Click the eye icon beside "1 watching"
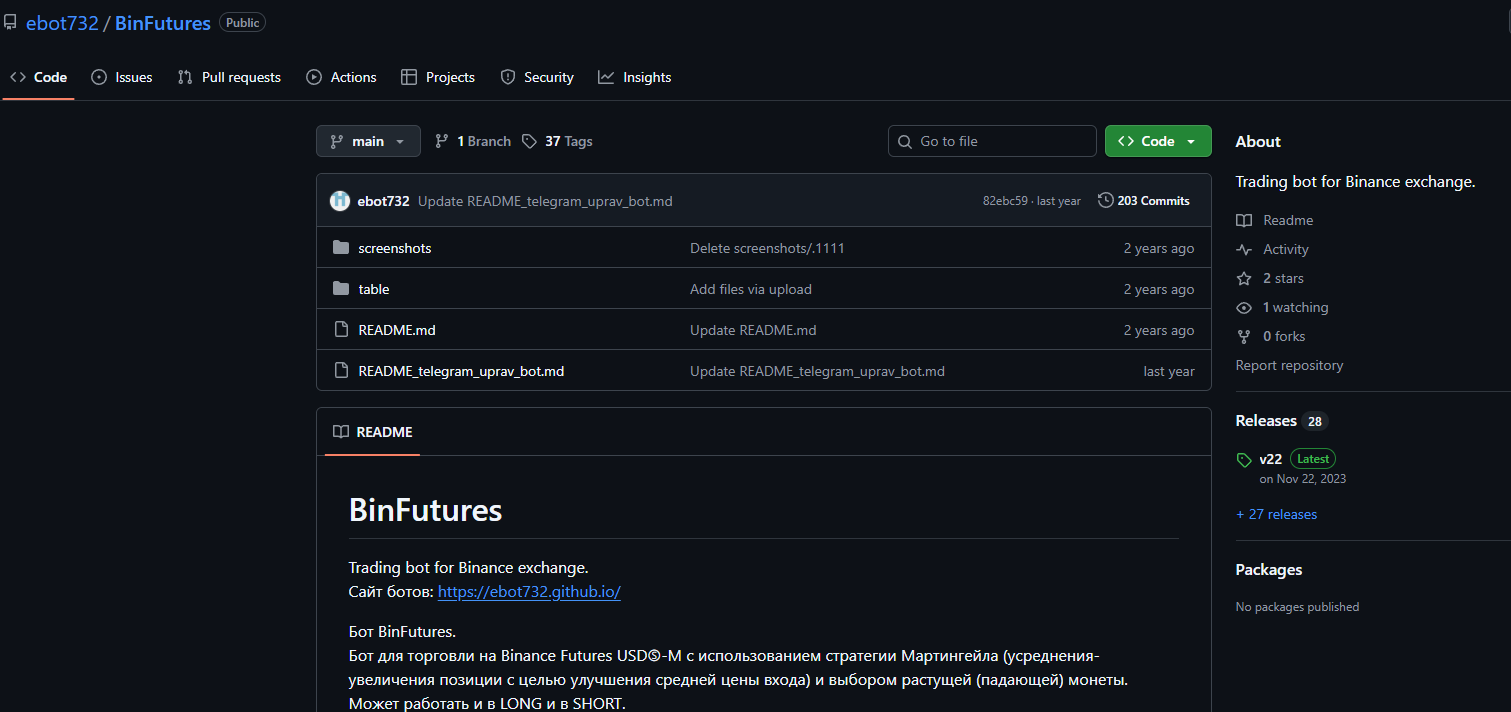The height and width of the screenshot is (712, 1511). coord(1244,307)
